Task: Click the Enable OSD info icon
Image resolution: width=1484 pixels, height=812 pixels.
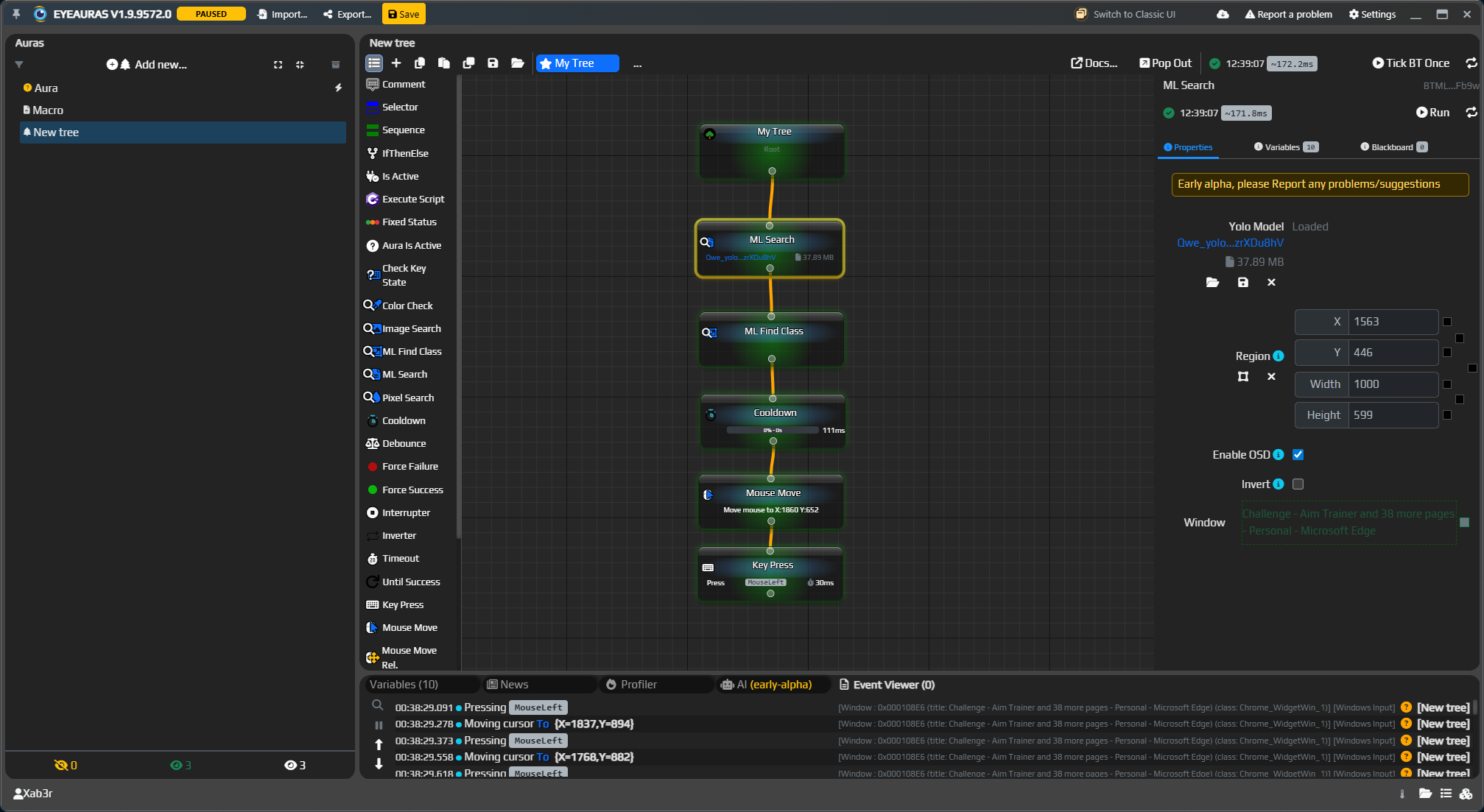Action: [1279, 455]
